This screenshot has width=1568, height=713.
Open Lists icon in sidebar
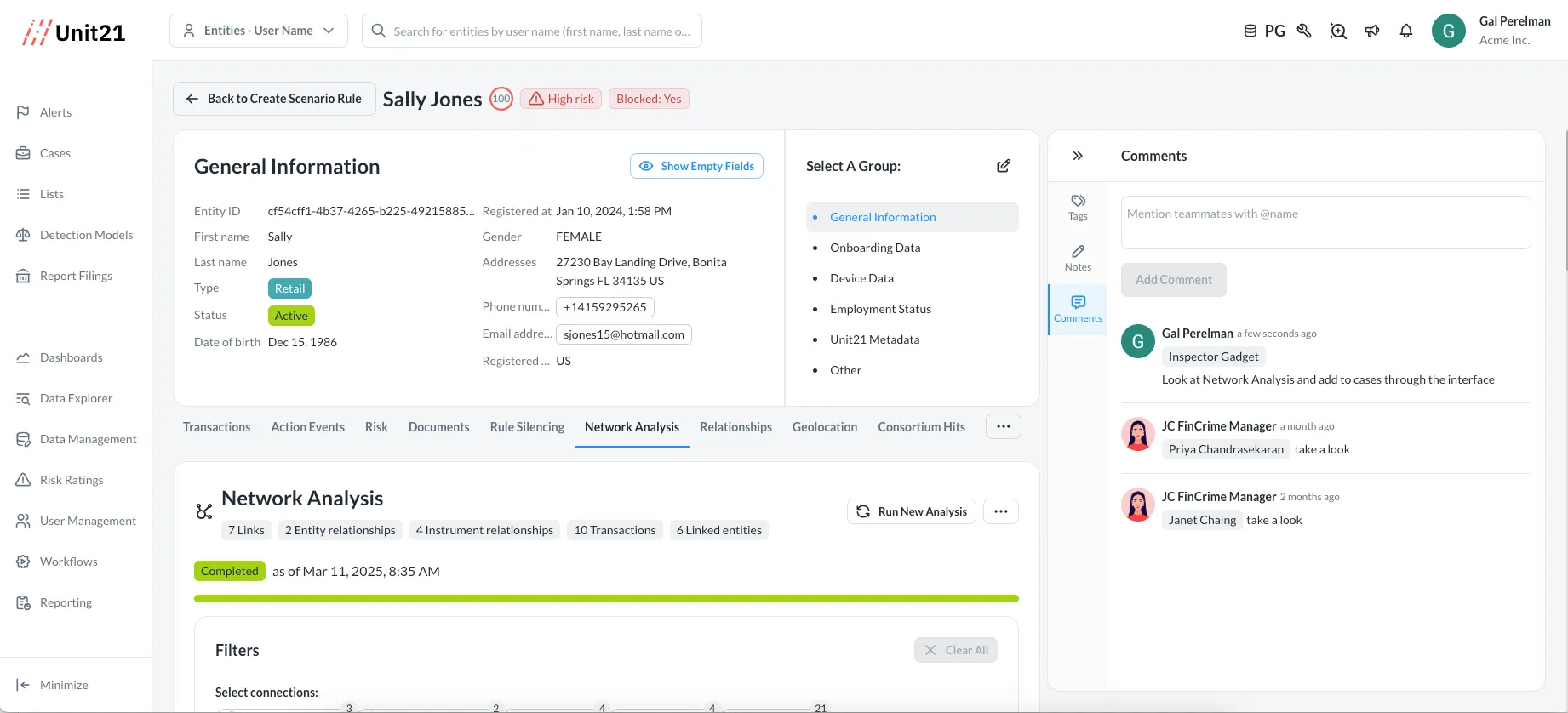pos(23,194)
